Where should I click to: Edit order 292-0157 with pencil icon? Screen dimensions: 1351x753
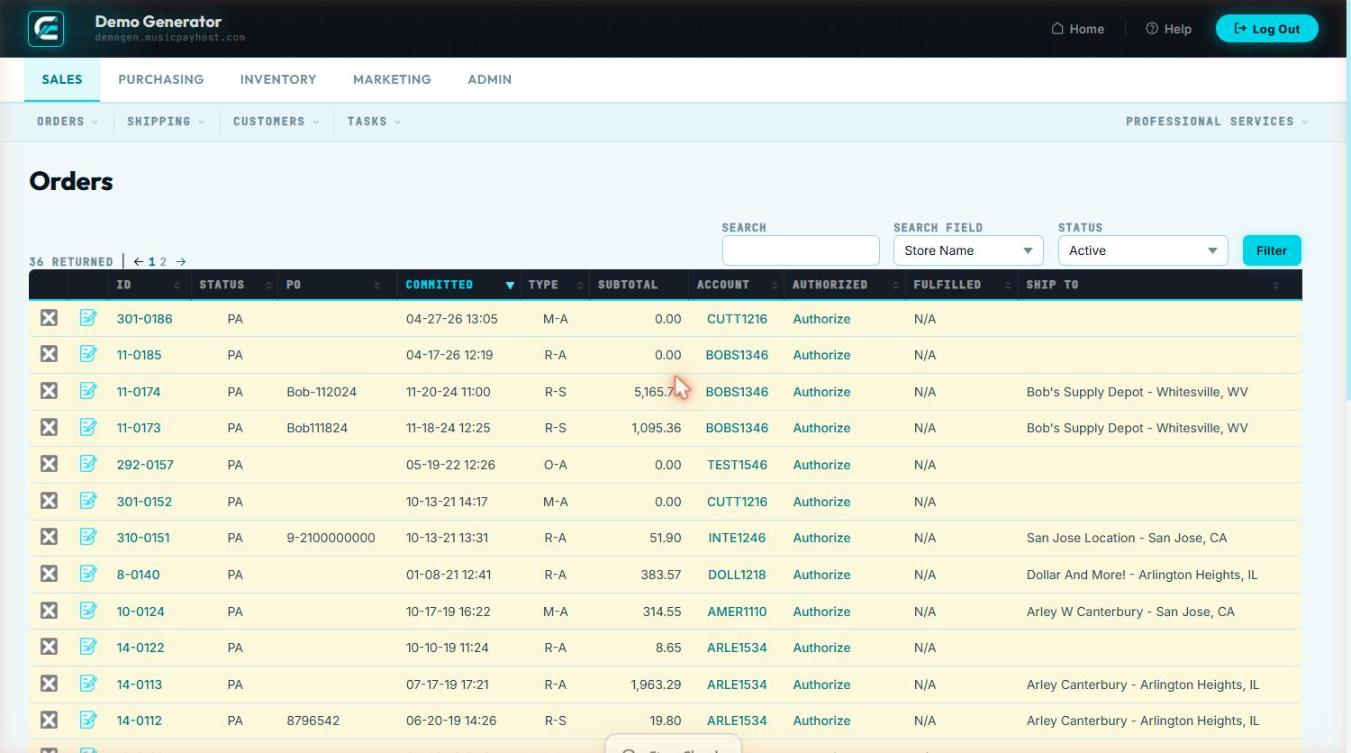(x=88, y=464)
